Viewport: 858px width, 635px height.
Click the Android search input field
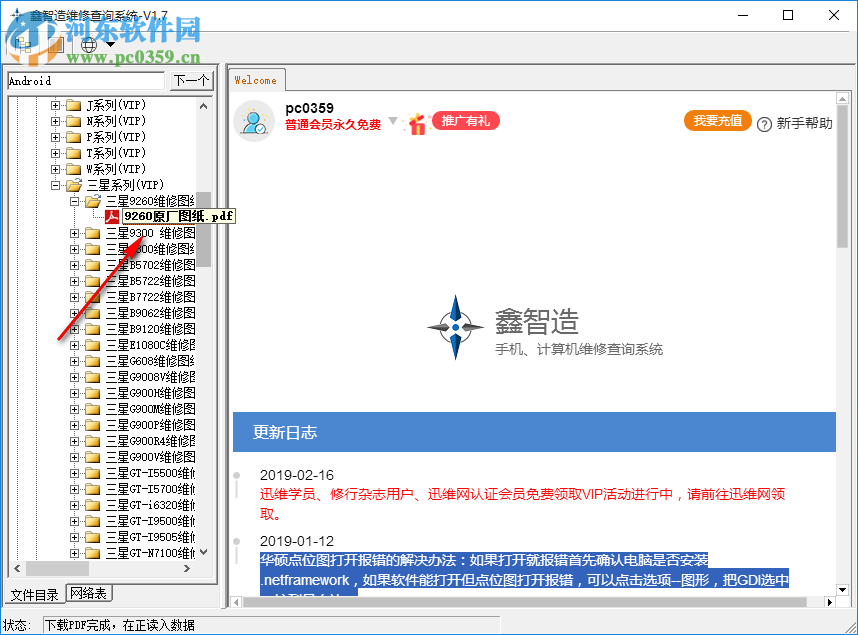click(x=85, y=80)
